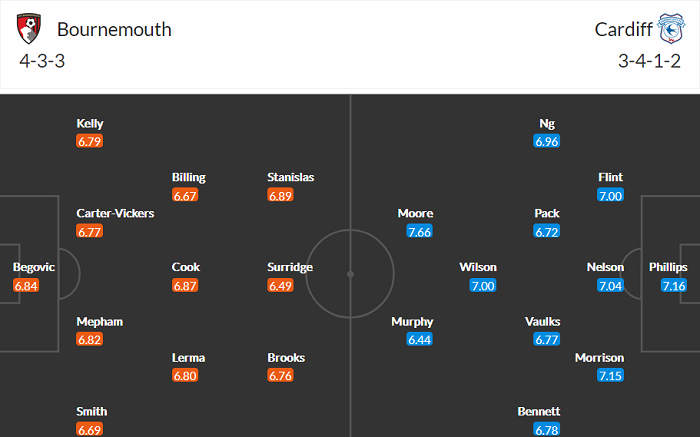Image resolution: width=700 pixels, height=437 pixels.
Task: Click the Bournemouth club crest icon
Action: [x=30, y=30]
